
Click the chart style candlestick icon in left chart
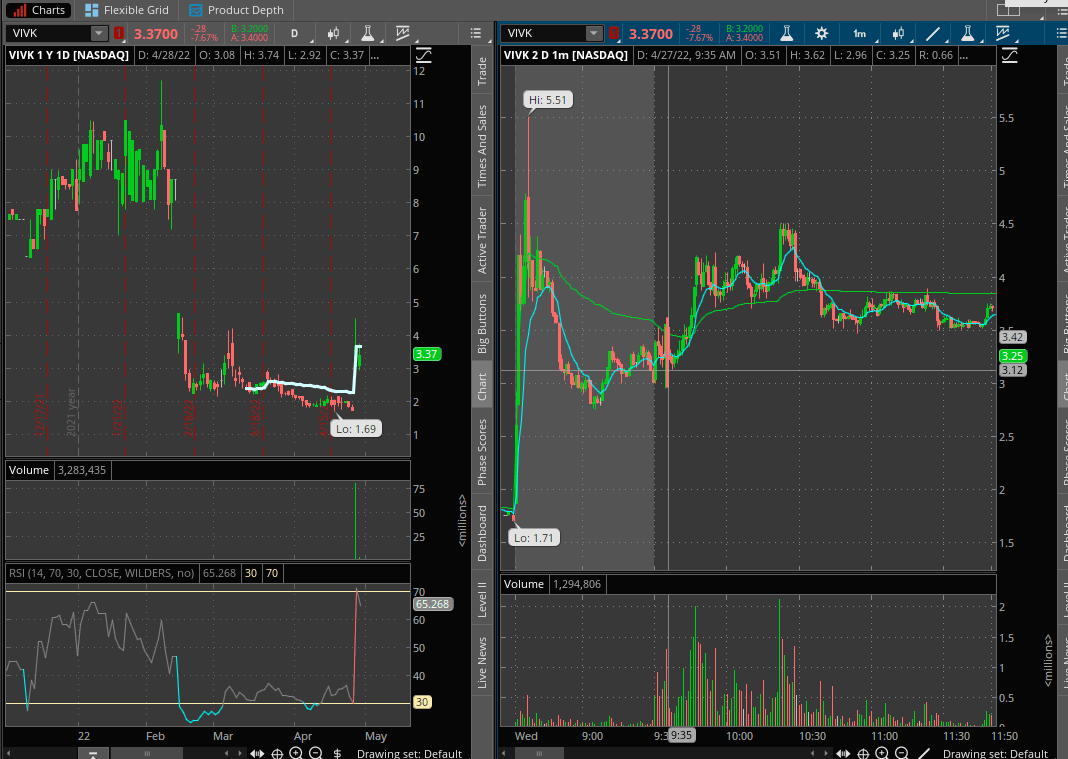(334, 34)
